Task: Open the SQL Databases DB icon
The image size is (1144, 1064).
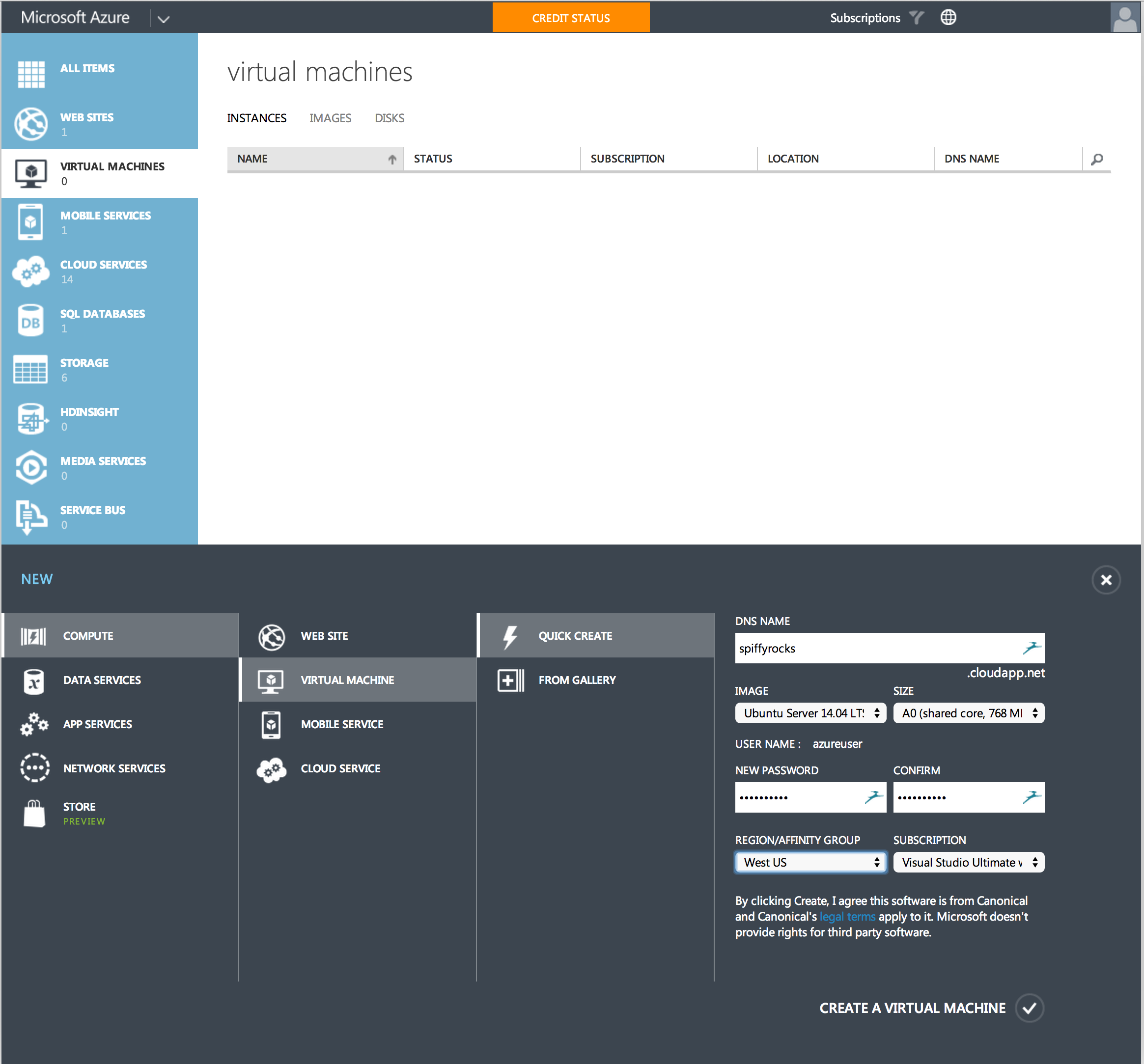Action: click(30, 320)
